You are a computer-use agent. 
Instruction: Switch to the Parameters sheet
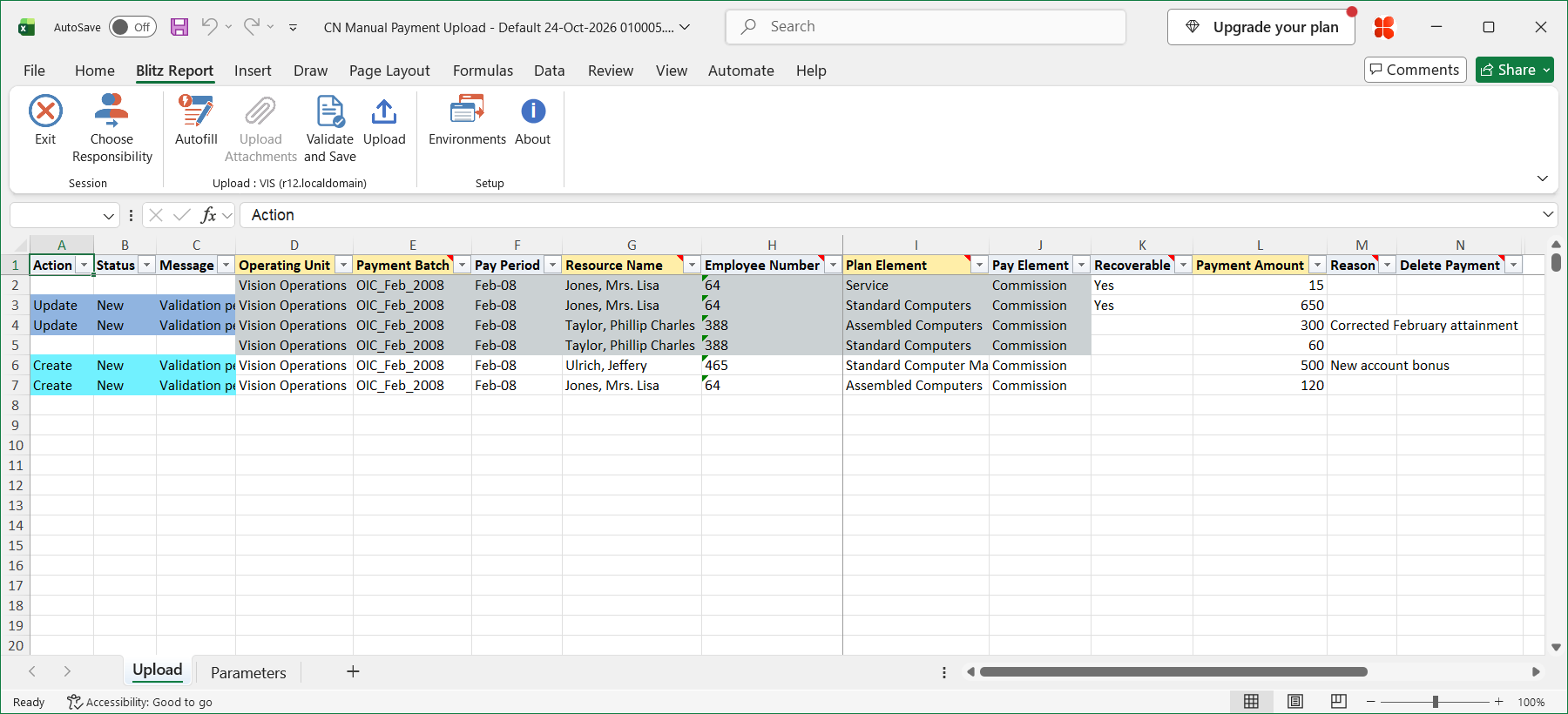[248, 672]
